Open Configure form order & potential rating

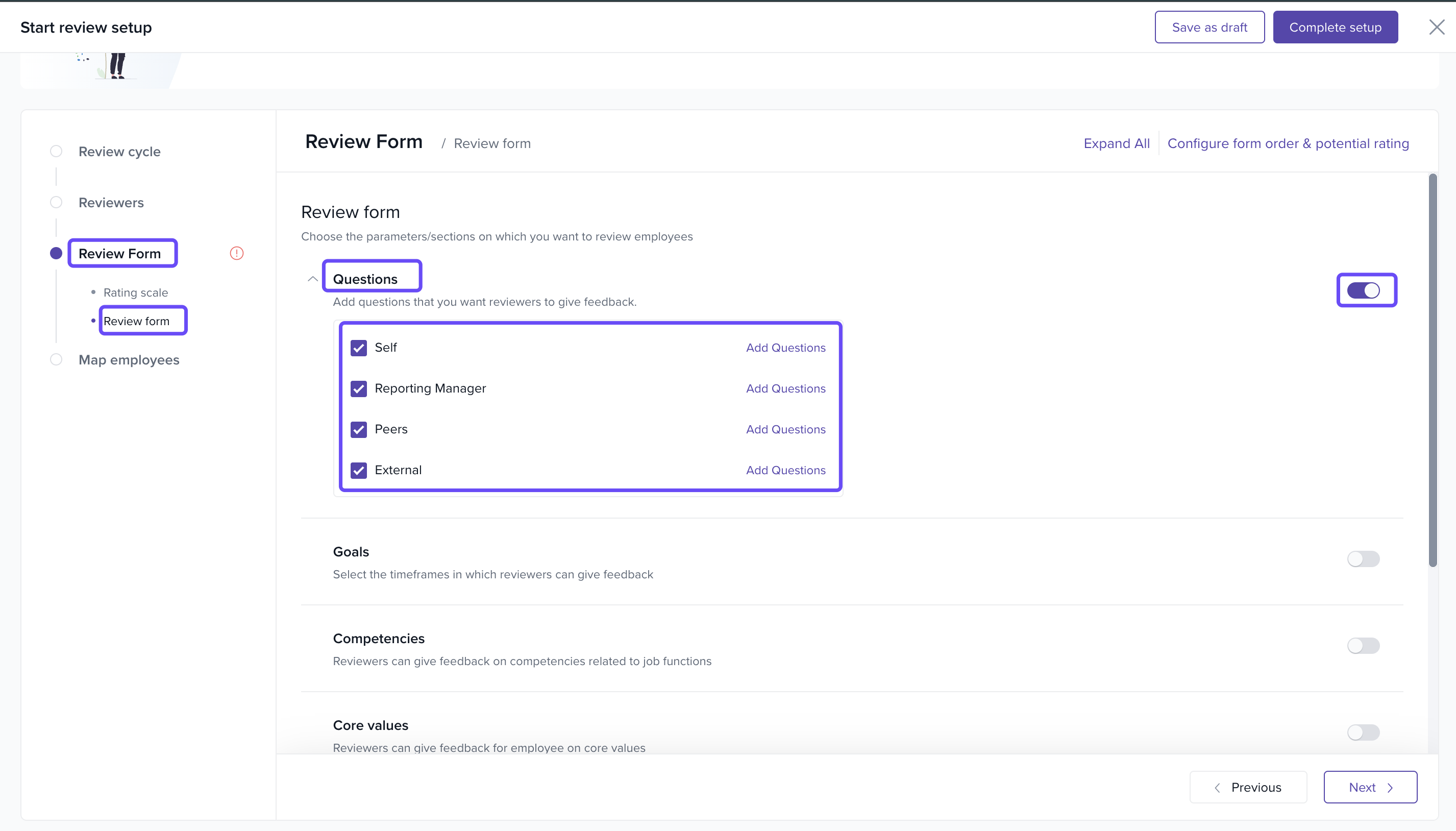tap(1288, 143)
